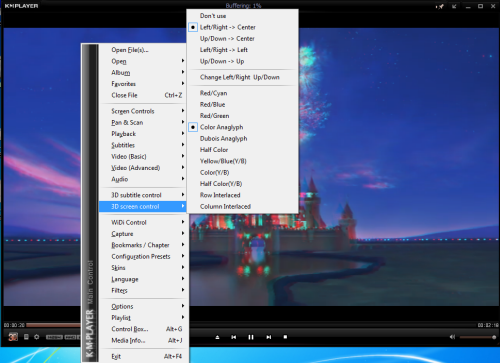Expand 3D subtitle control submenu

143,195
